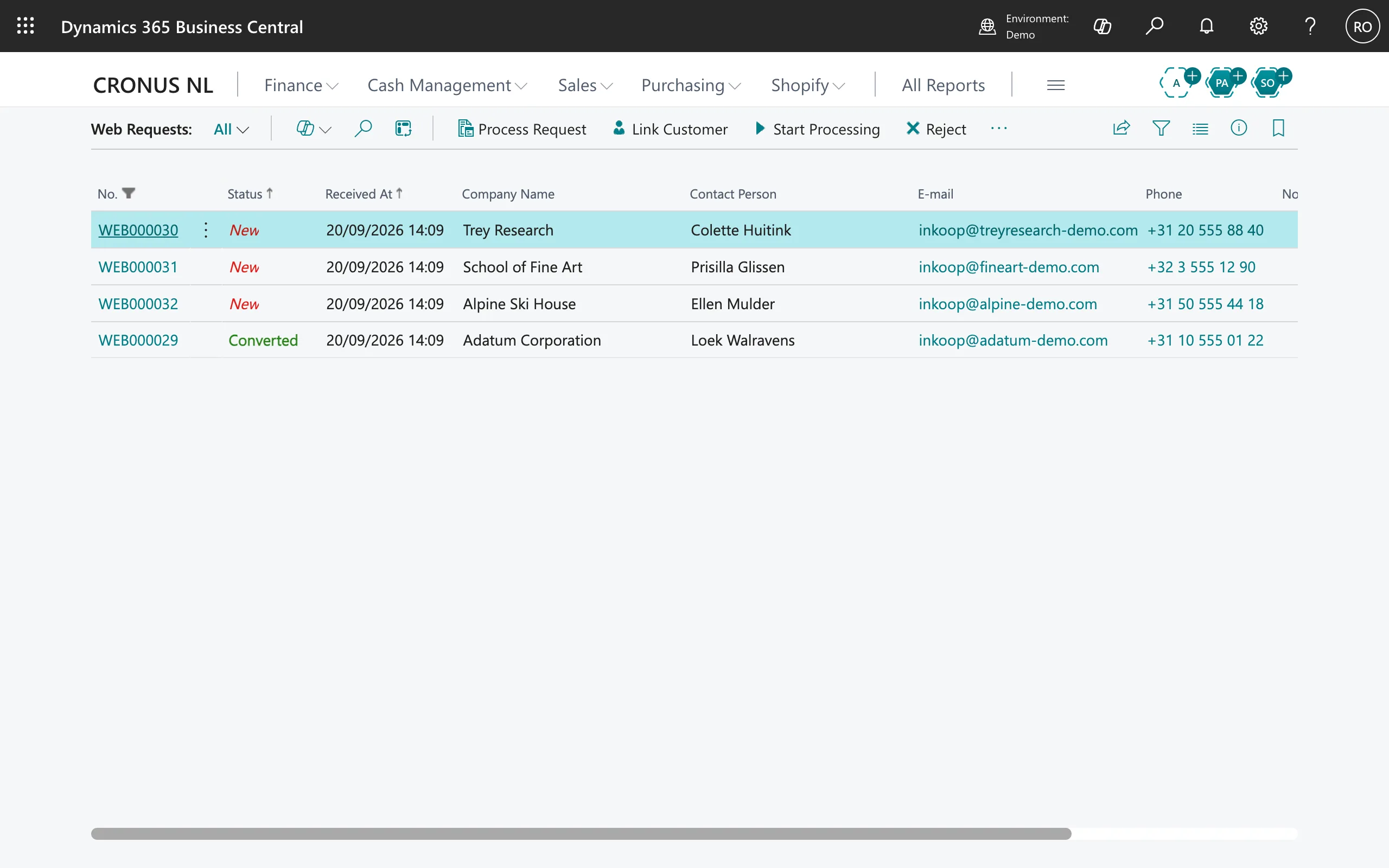The image size is (1389, 868).
Task: Email inkoop@adatum-demo.com
Action: (1013, 341)
